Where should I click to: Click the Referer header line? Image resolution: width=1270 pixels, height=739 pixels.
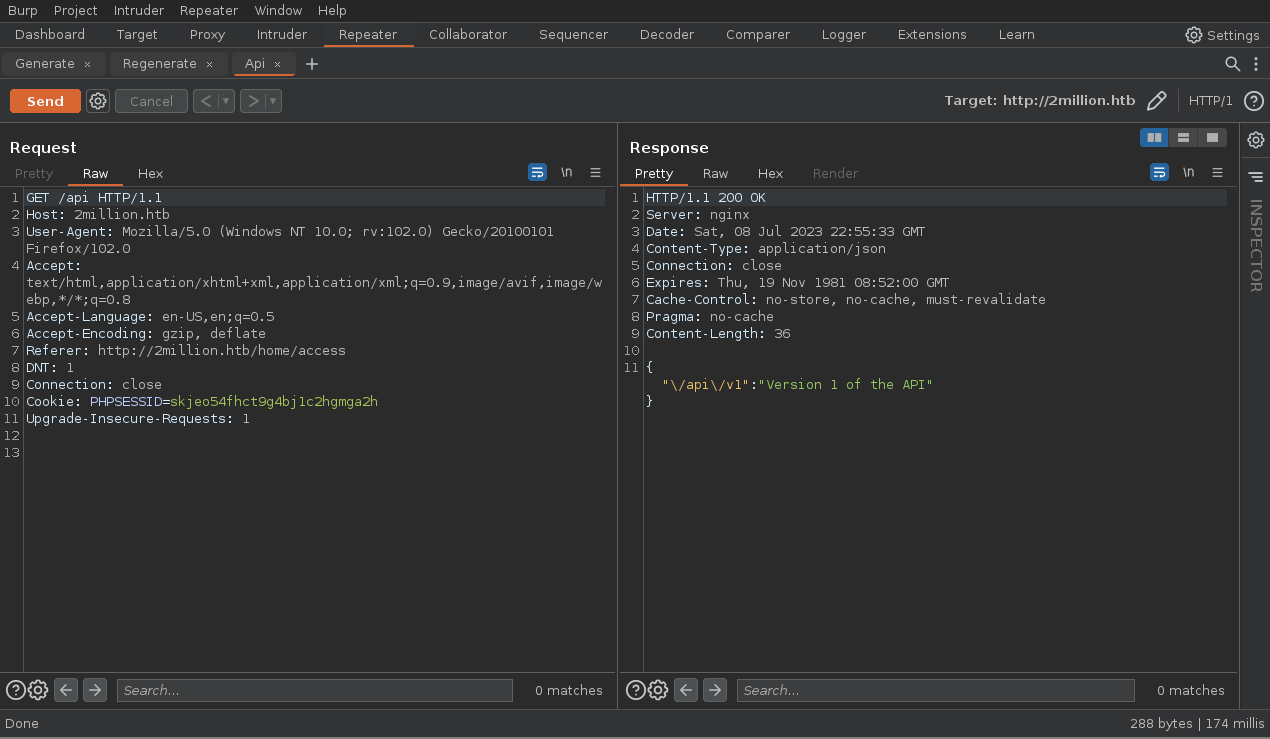pyautogui.click(x=186, y=351)
